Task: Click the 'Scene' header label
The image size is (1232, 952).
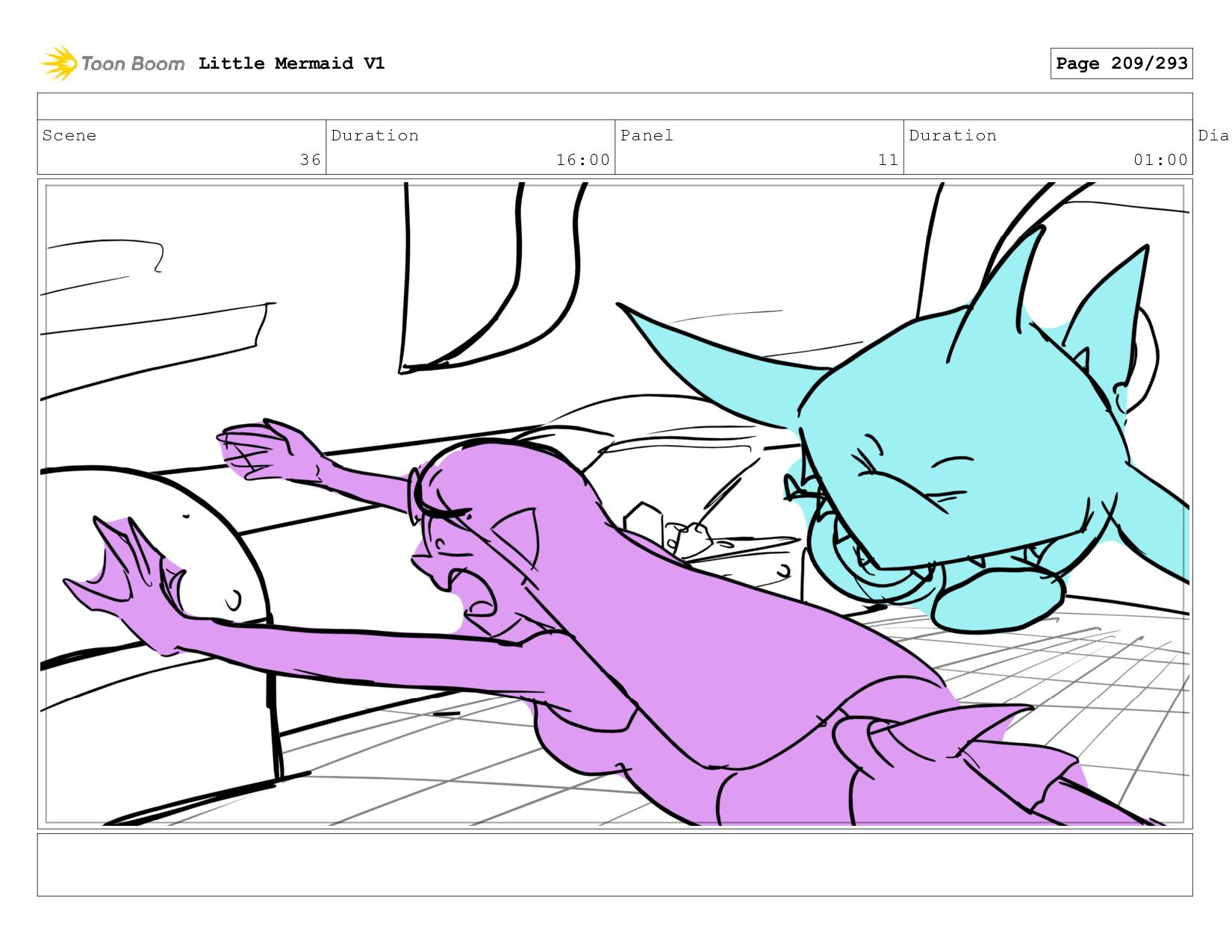Action: point(69,135)
